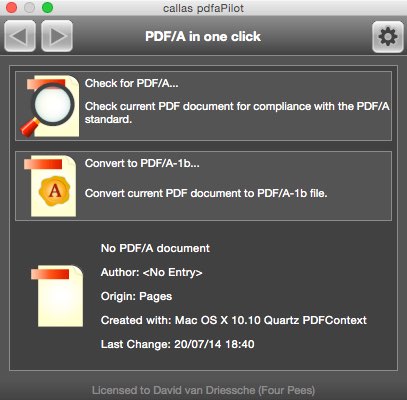Image resolution: width=407 pixels, height=400 pixels.
Task: Click the PDF/A seal document icon
Action: point(50,186)
